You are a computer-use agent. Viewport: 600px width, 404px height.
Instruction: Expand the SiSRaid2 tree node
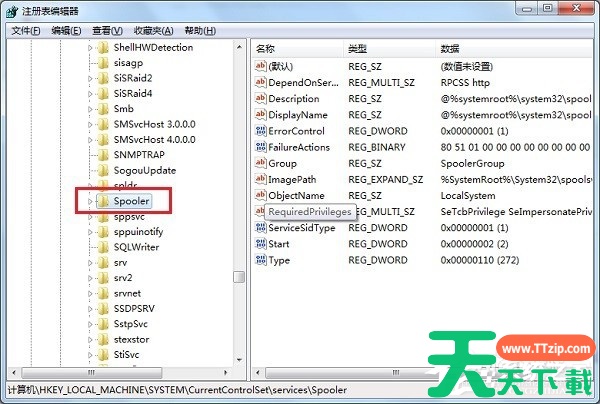[x=90, y=78]
